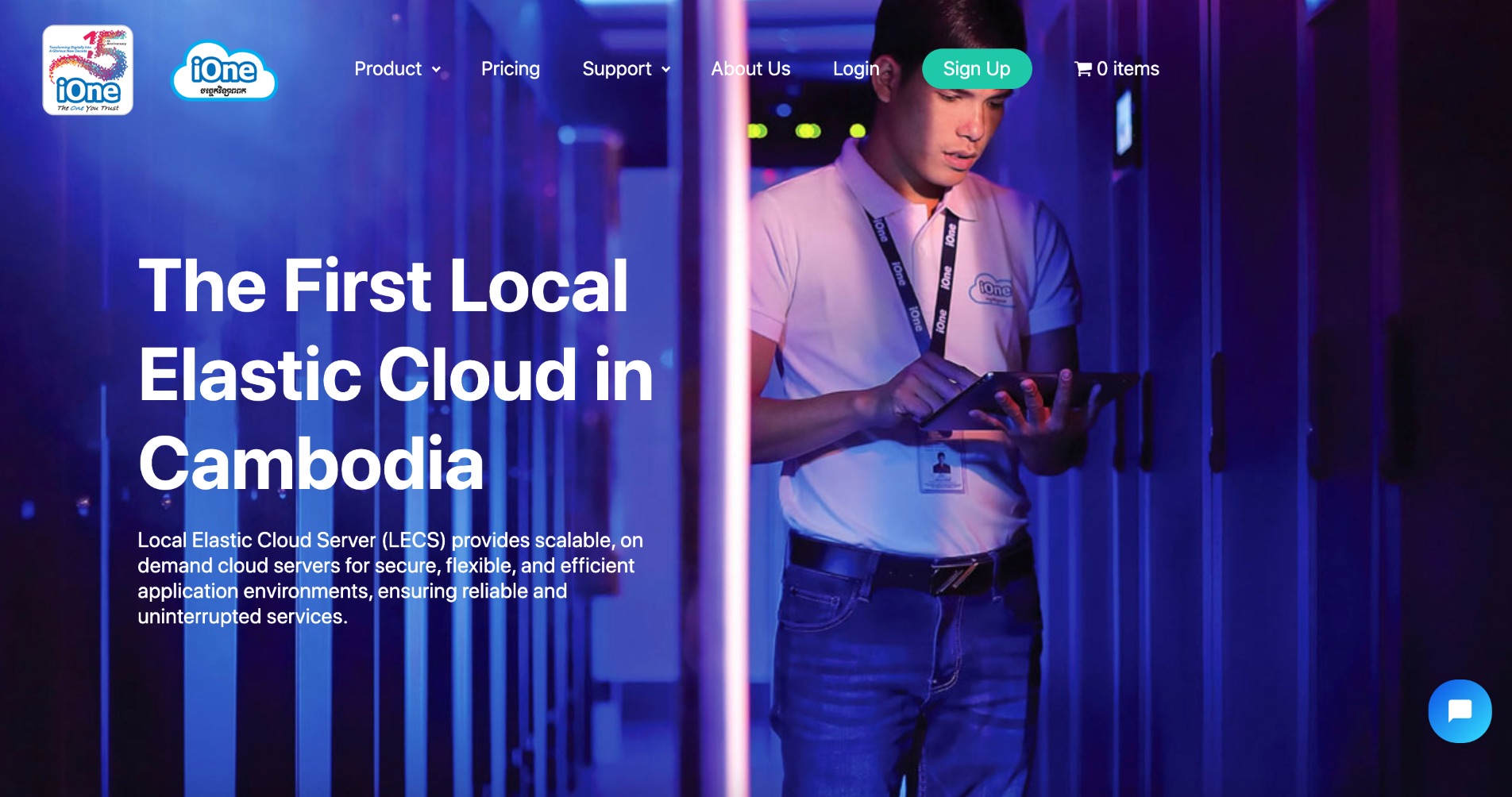1512x797 pixels.
Task: Open the live chat bubble
Action: pos(1459,710)
